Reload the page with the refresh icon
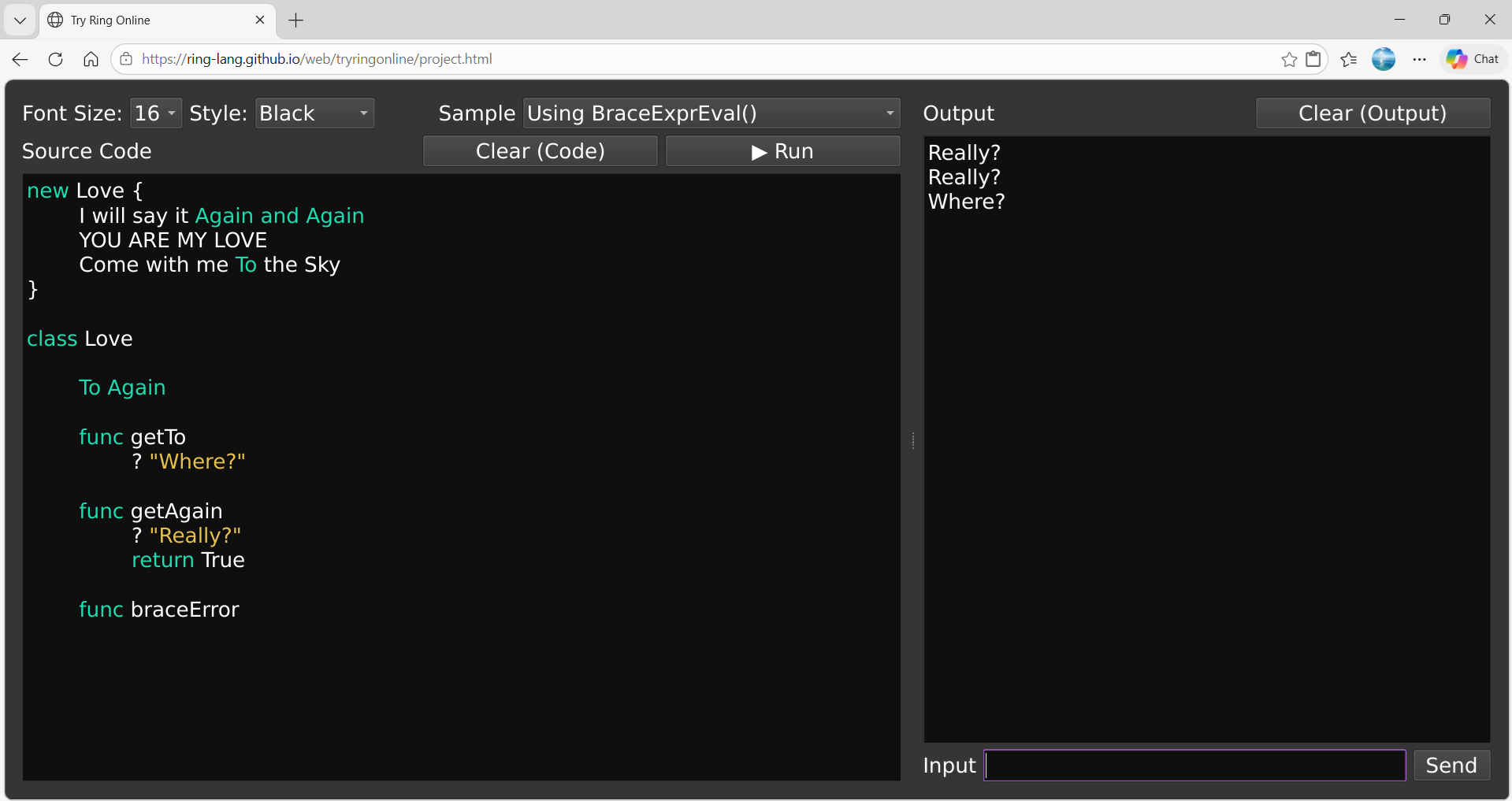Screen dimensions: 1512x801 click(x=55, y=59)
